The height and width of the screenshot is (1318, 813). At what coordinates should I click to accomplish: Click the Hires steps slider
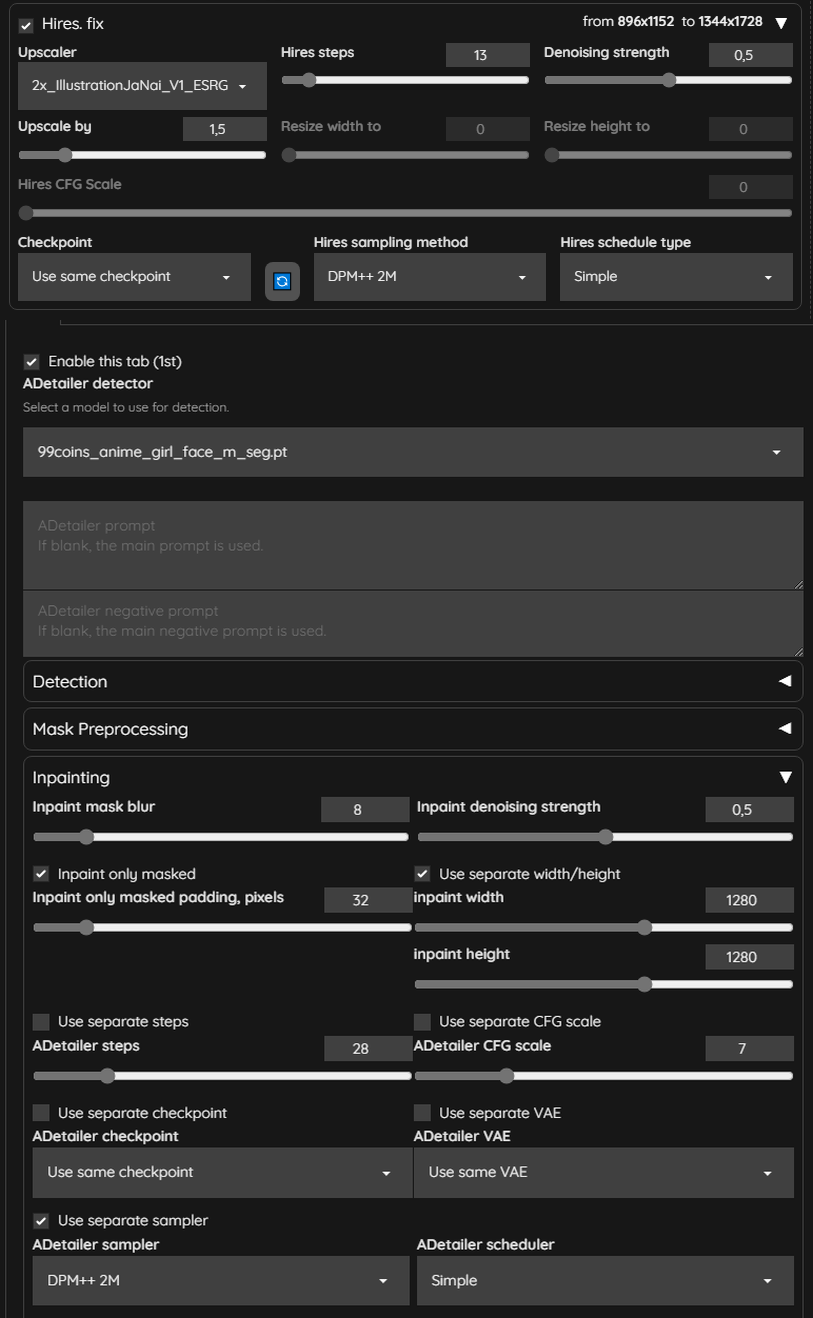pyautogui.click(x=405, y=80)
